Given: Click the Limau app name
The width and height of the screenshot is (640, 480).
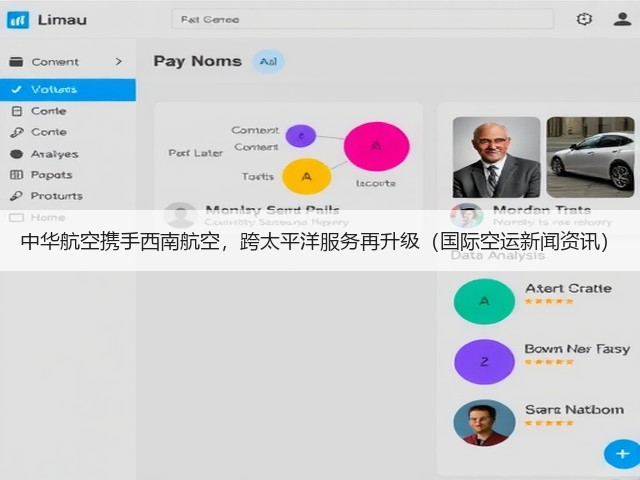Looking at the screenshot, I should (62, 20).
